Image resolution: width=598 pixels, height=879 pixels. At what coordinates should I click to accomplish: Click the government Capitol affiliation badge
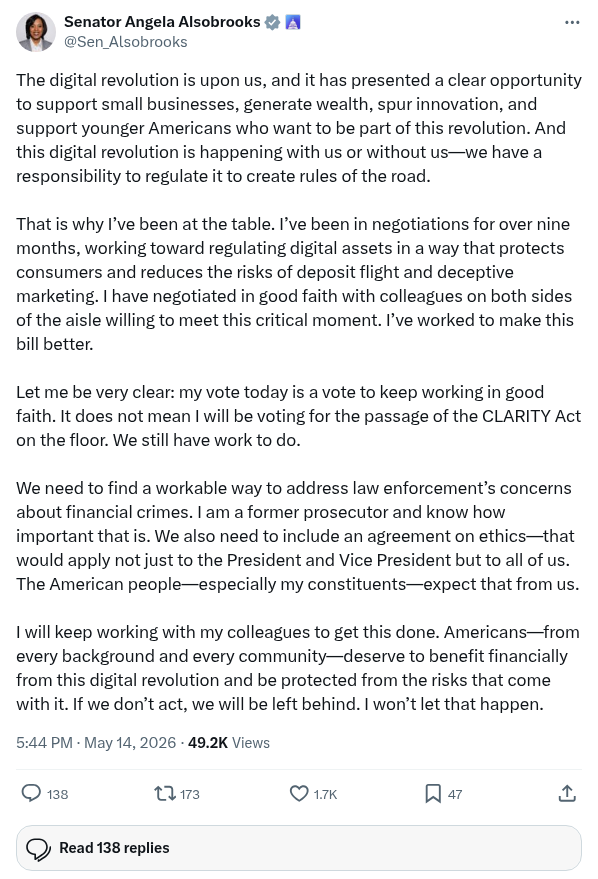293,22
